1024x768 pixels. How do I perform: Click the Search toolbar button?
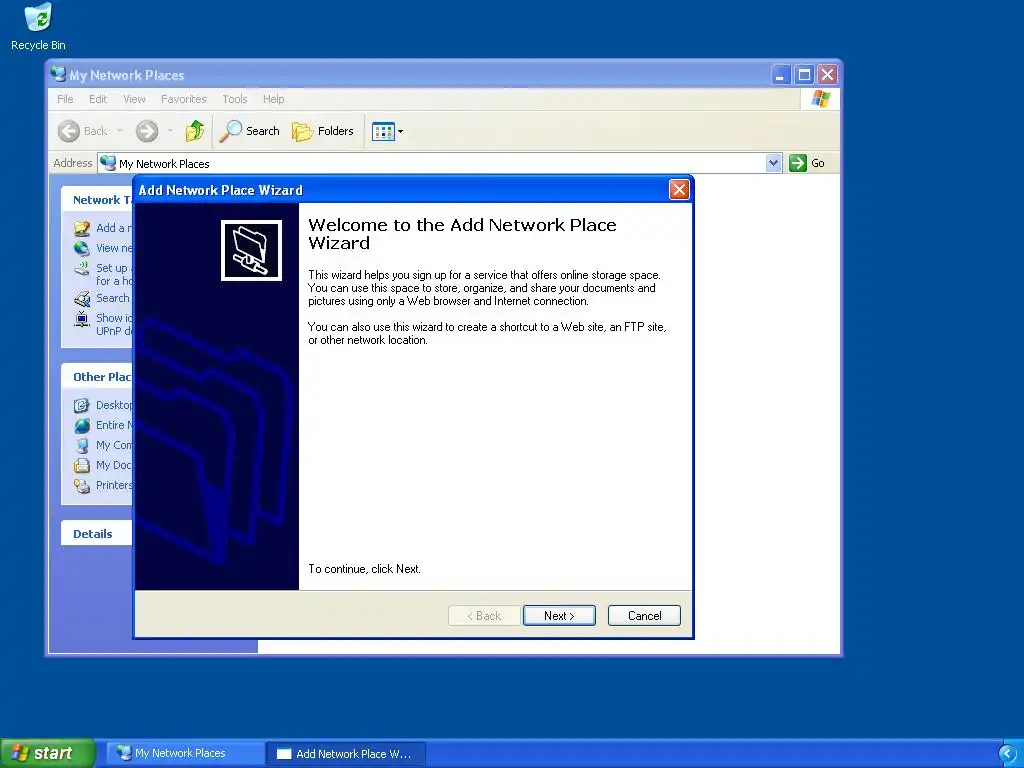point(249,131)
